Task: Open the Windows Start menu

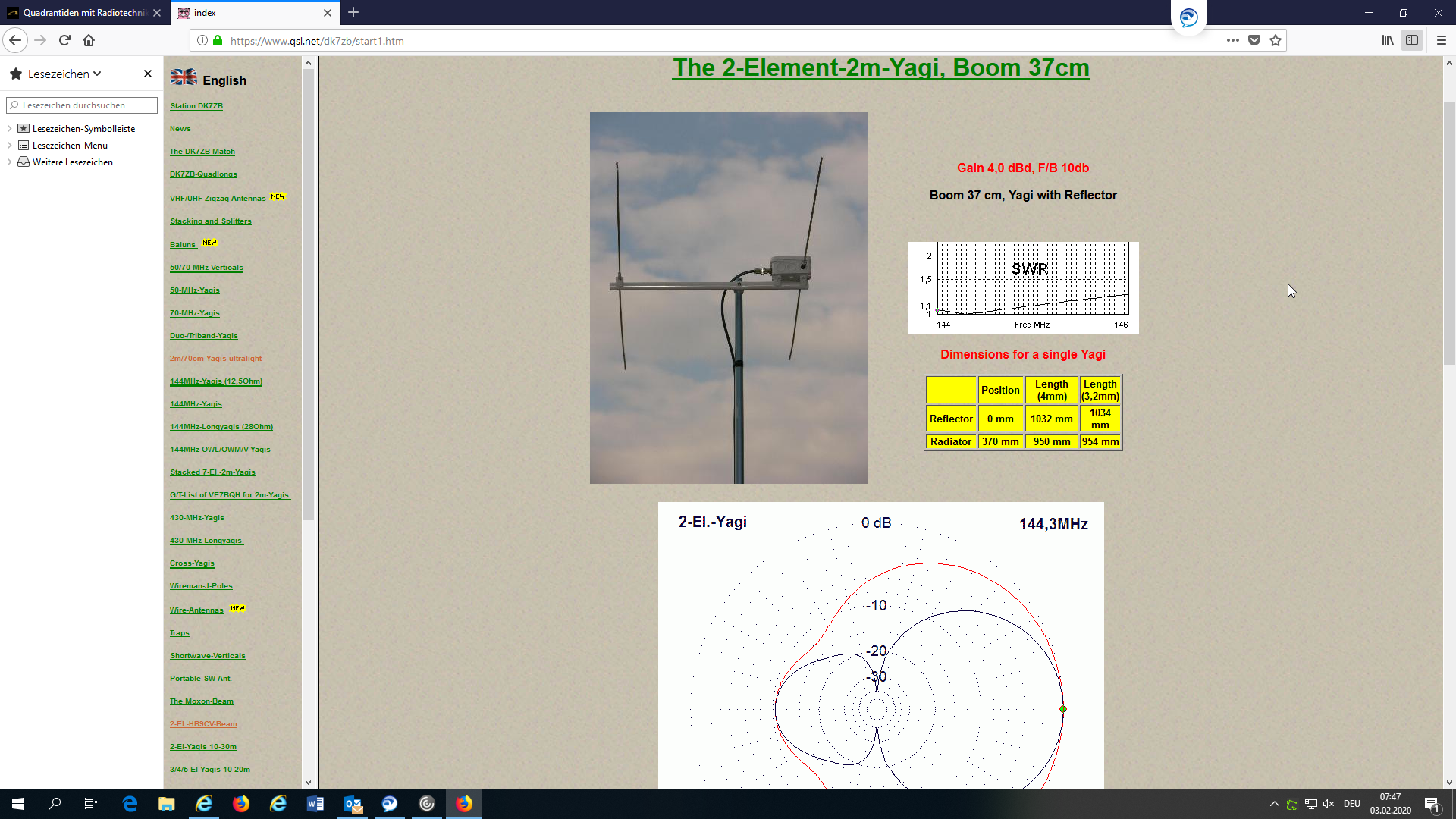Action: pyautogui.click(x=18, y=804)
